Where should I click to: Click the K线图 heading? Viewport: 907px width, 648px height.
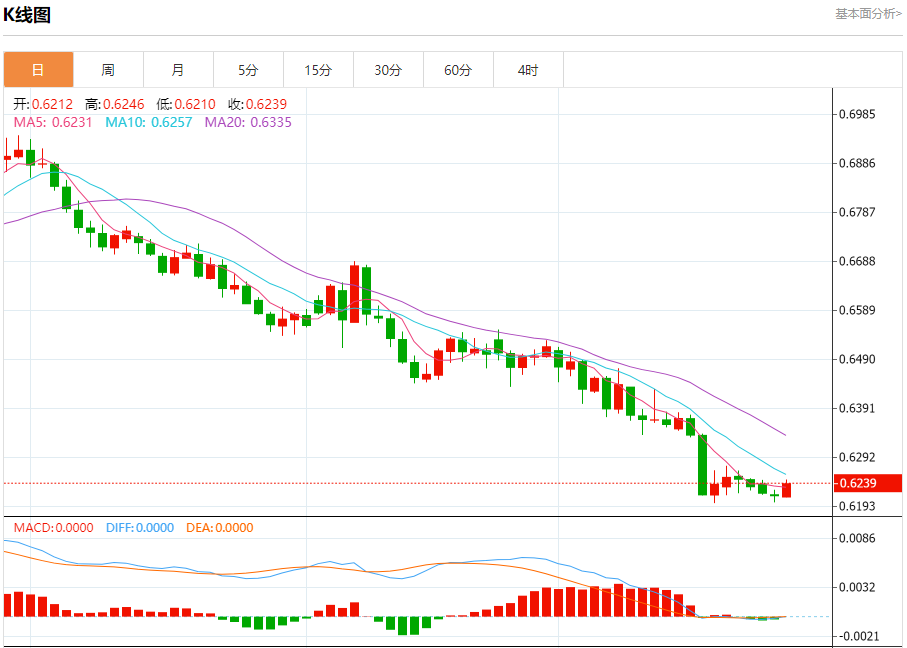point(27,14)
